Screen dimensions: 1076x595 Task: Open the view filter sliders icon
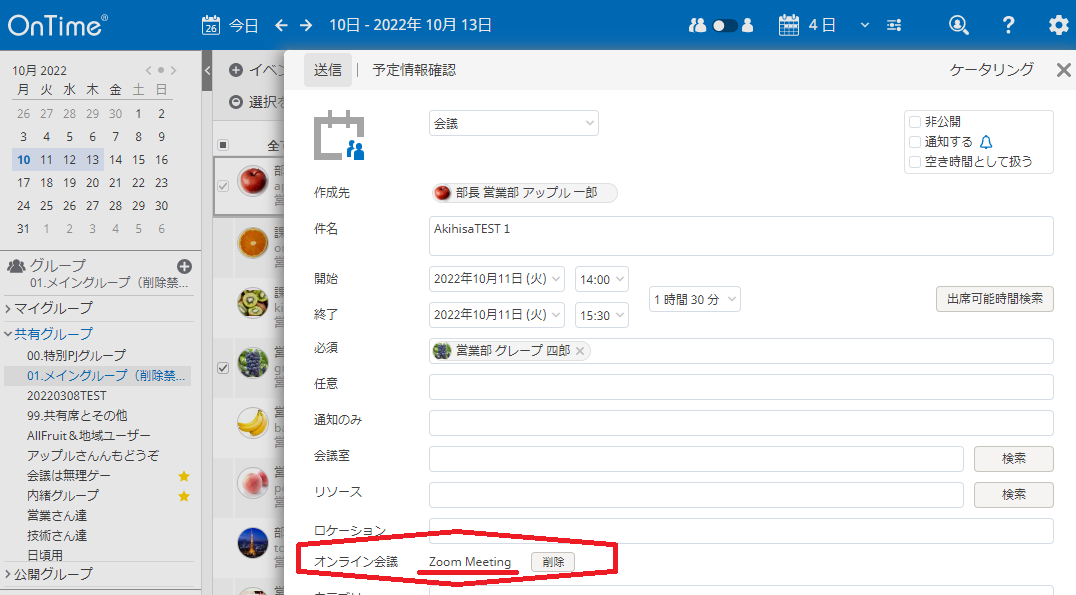pos(894,25)
